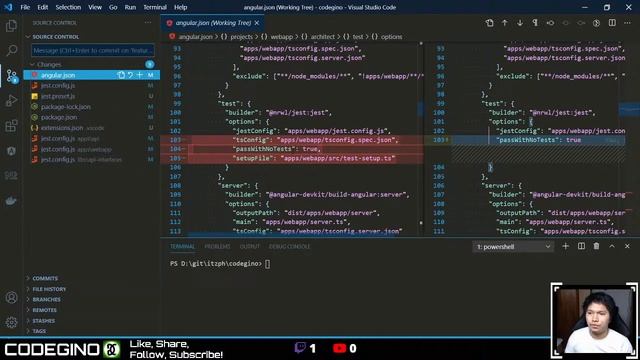Click 'webapp' in the breadcrumb
The width and height of the screenshot is (640, 360).
282,37
